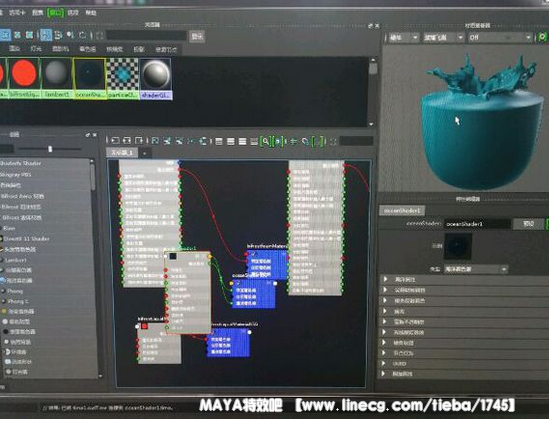Expand the Glow section in property editor
Screen dimensions: 549x422
464,311
